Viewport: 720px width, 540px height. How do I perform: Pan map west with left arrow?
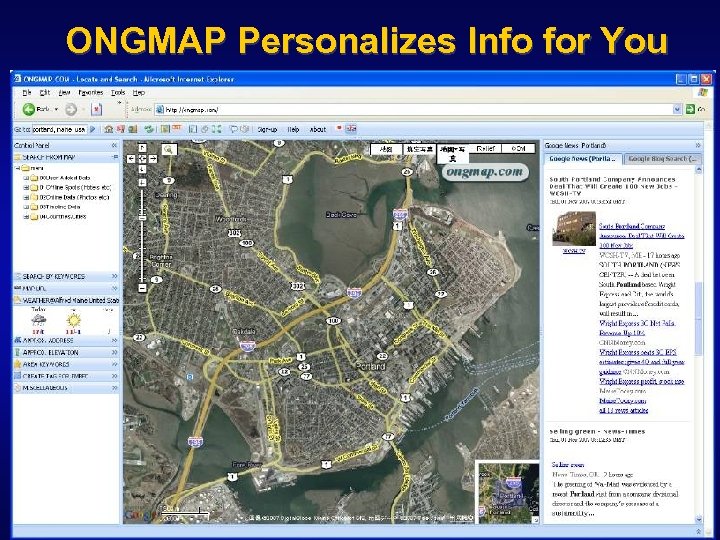pos(131,159)
